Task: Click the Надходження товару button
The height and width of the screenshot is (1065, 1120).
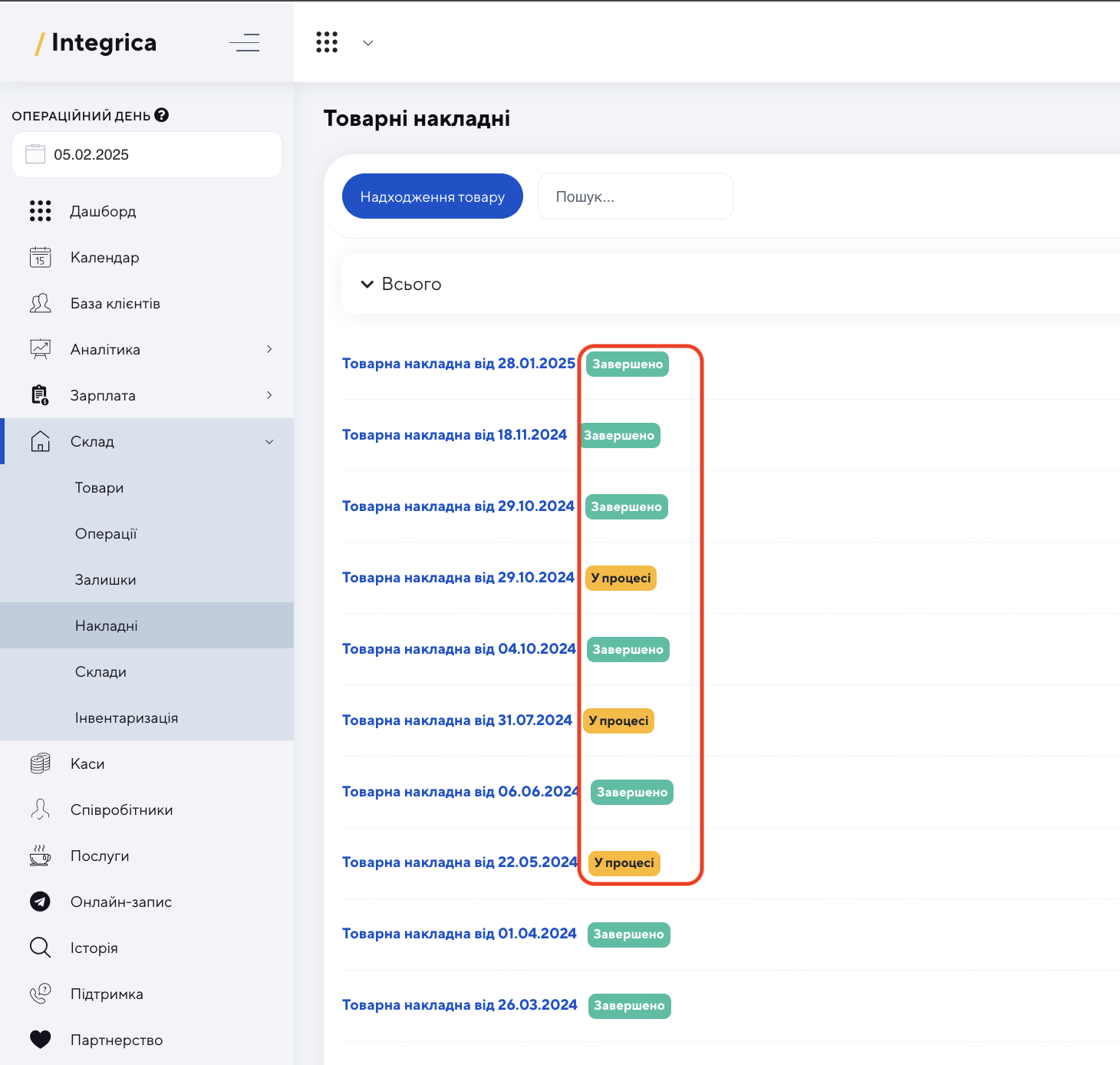Action: [433, 196]
